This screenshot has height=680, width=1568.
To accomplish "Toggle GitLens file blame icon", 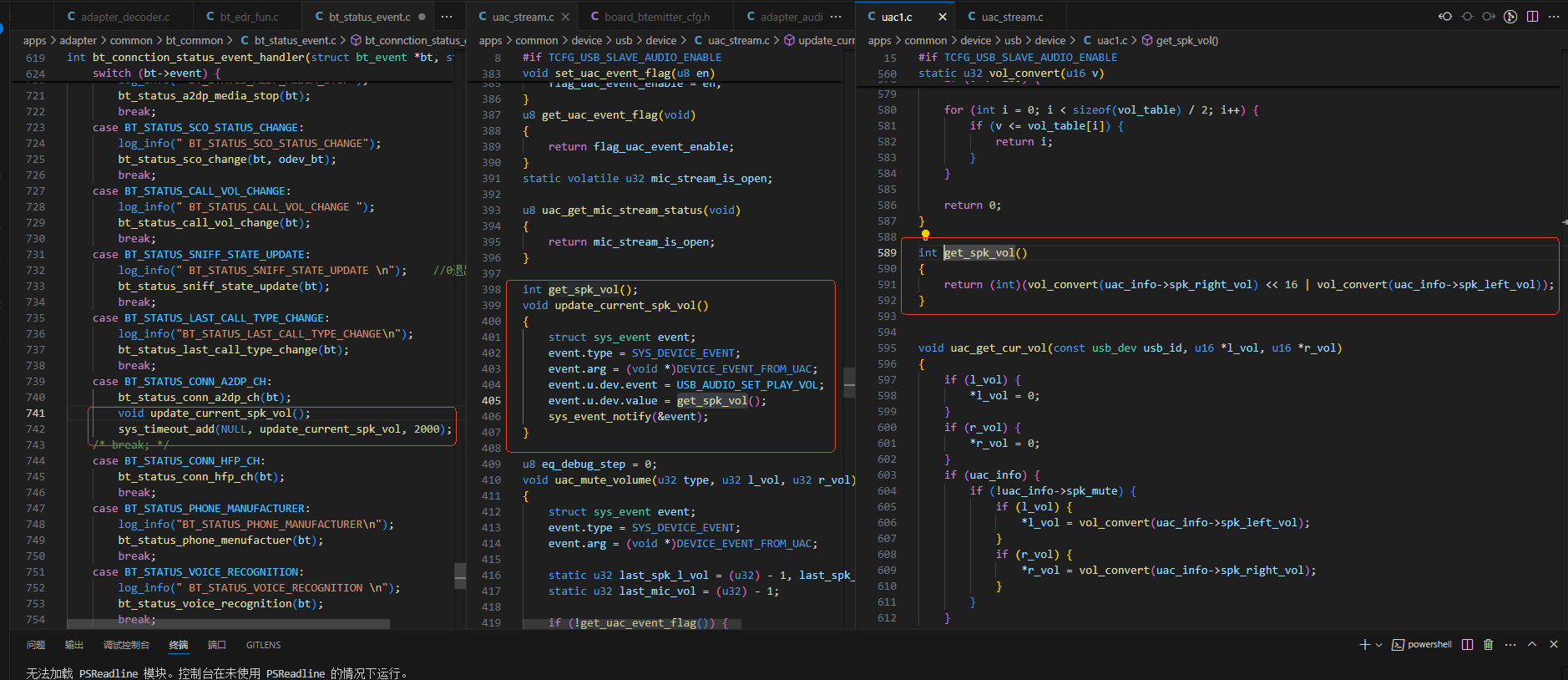I will tap(1510, 17).
